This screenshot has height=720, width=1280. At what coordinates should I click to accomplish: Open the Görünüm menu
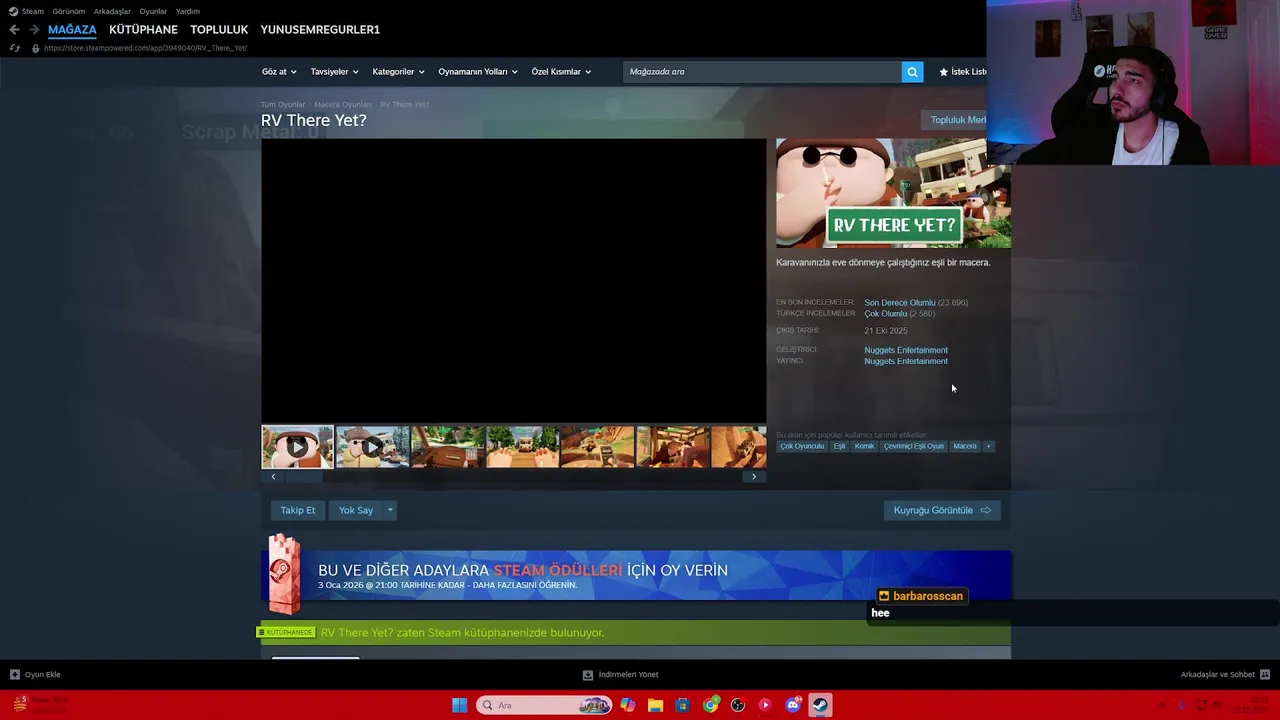tap(69, 11)
